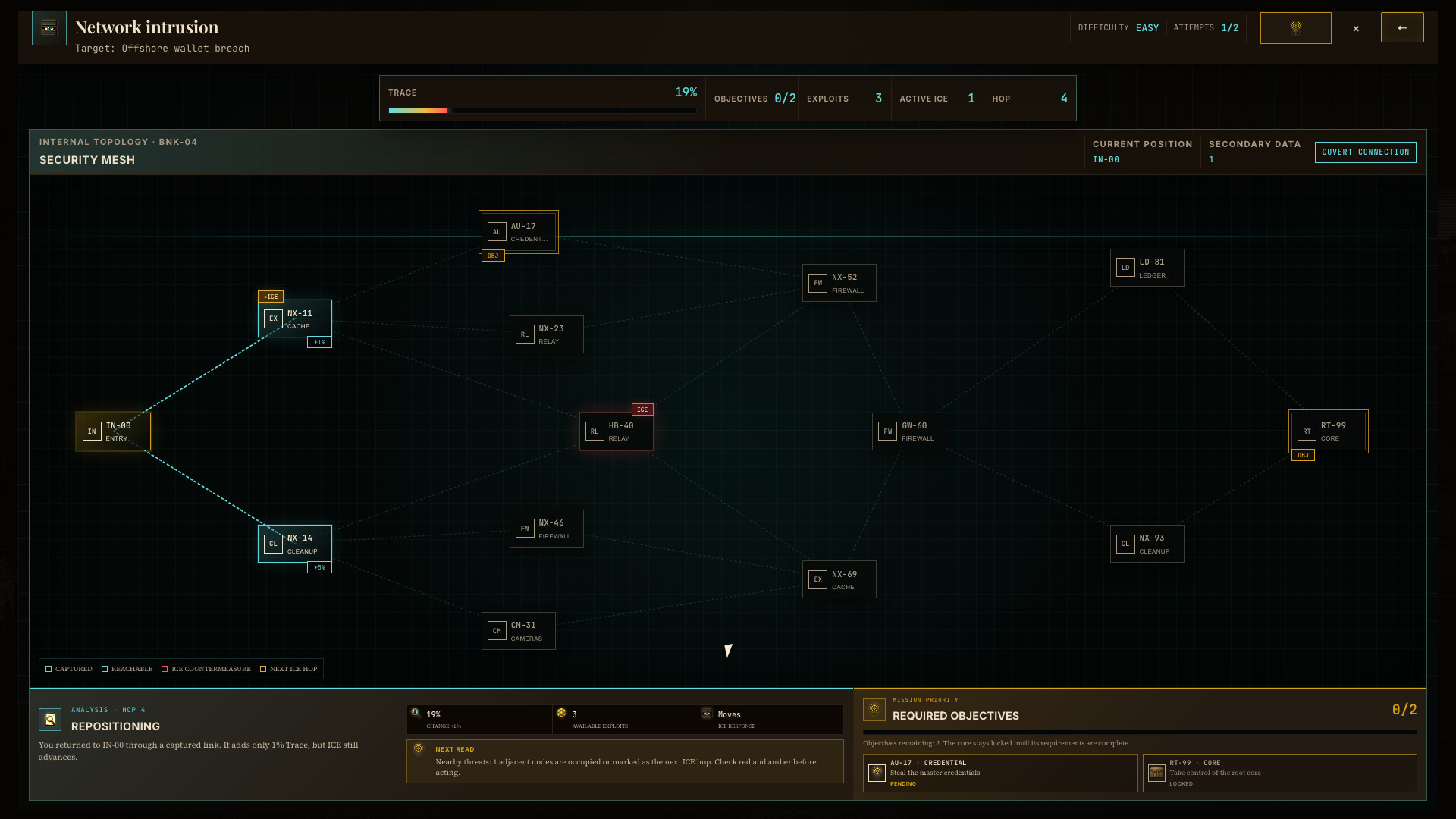Click the Captured legend swatch
The width and height of the screenshot is (1456, 819).
click(x=49, y=669)
